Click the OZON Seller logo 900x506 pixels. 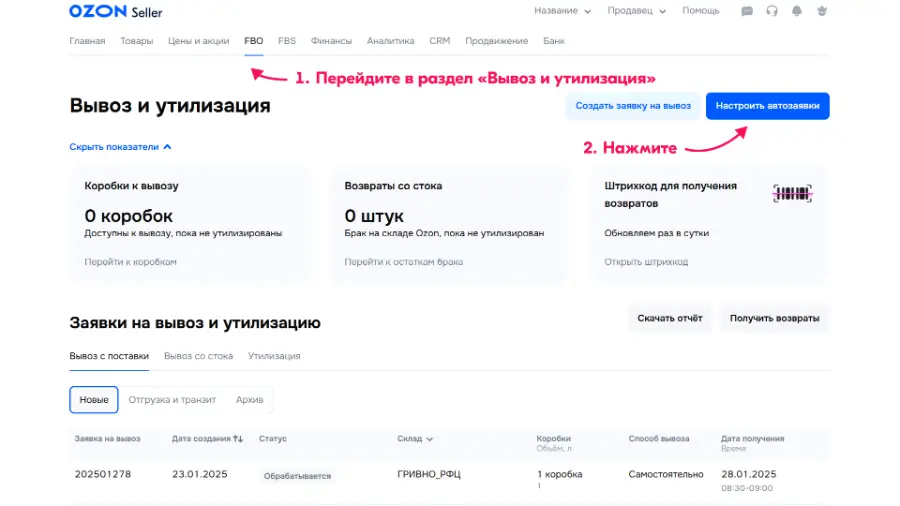(115, 11)
